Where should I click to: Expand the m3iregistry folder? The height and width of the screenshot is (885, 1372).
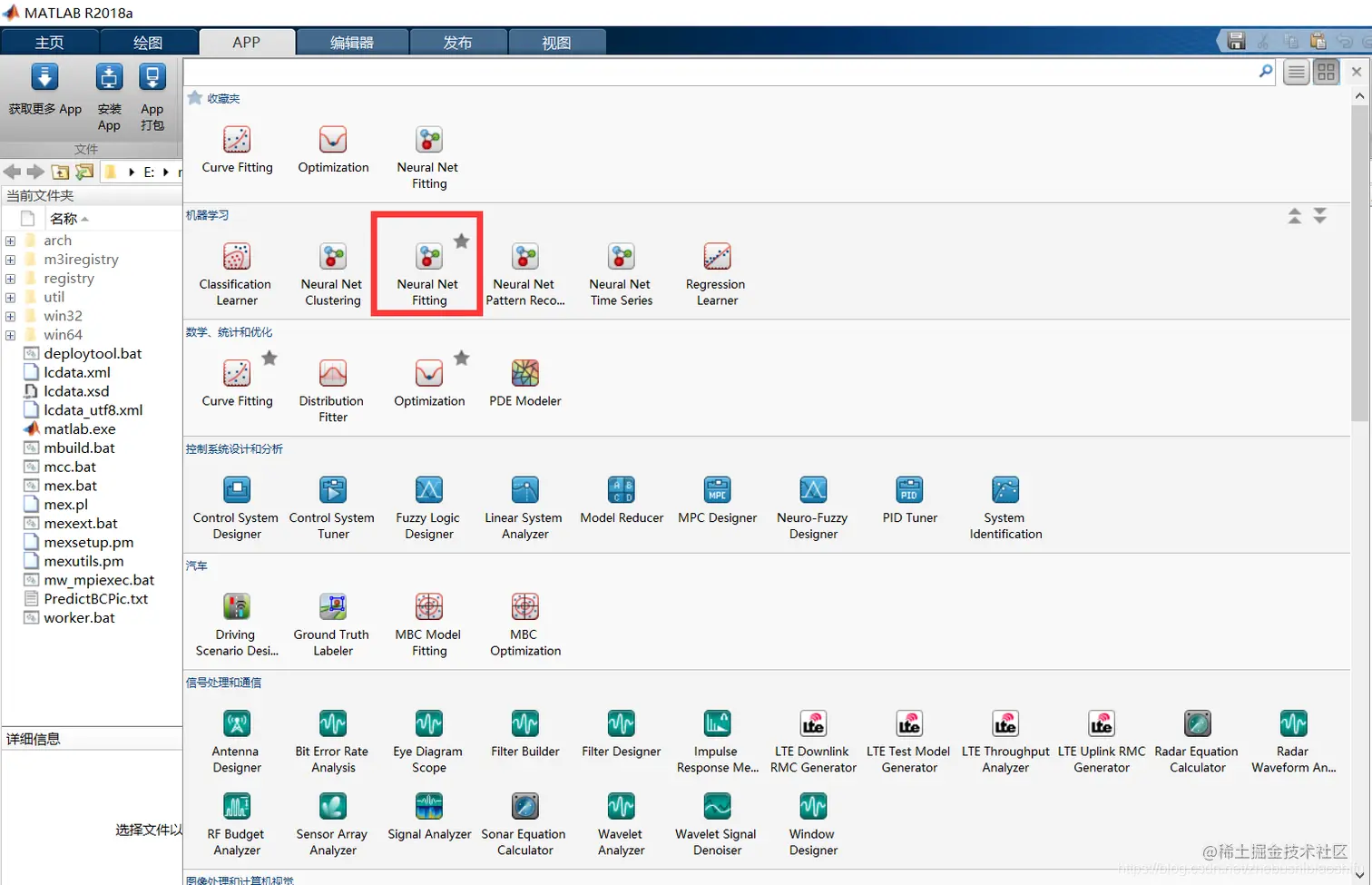[10, 260]
